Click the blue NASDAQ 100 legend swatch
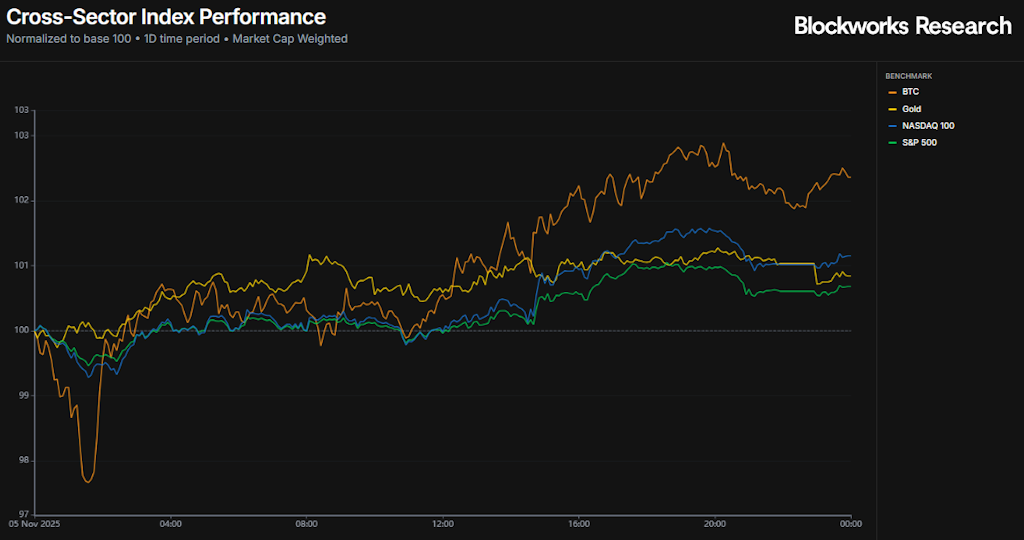Screen dimensions: 1024x540 click(x=892, y=126)
